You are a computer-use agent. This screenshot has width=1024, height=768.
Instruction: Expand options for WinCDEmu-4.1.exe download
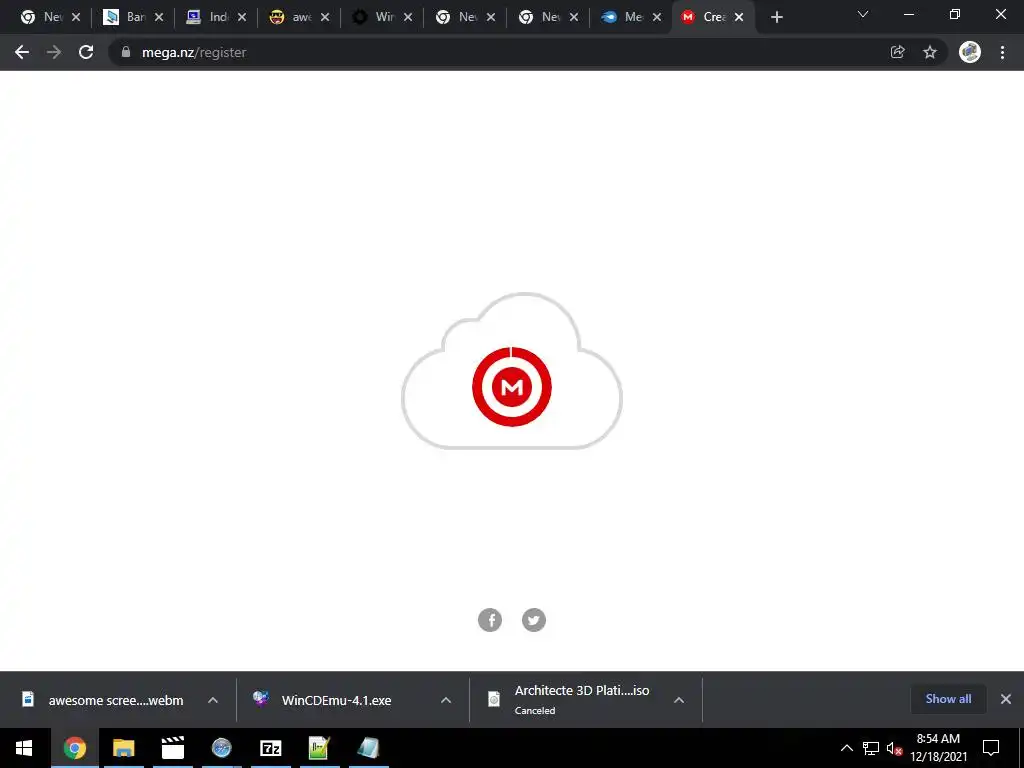pos(446,700)
